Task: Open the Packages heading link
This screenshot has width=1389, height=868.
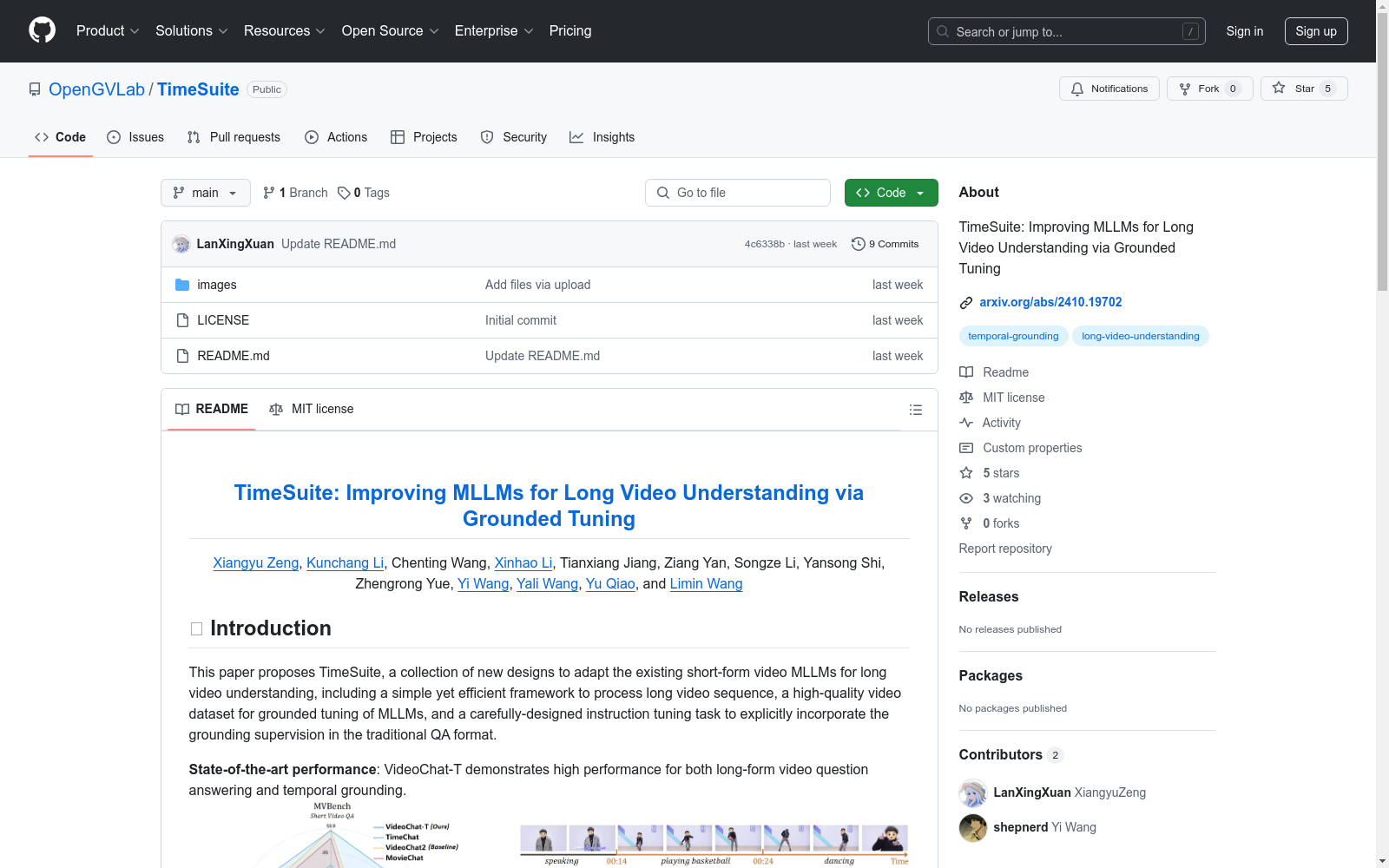Action: tap(991, 675)
